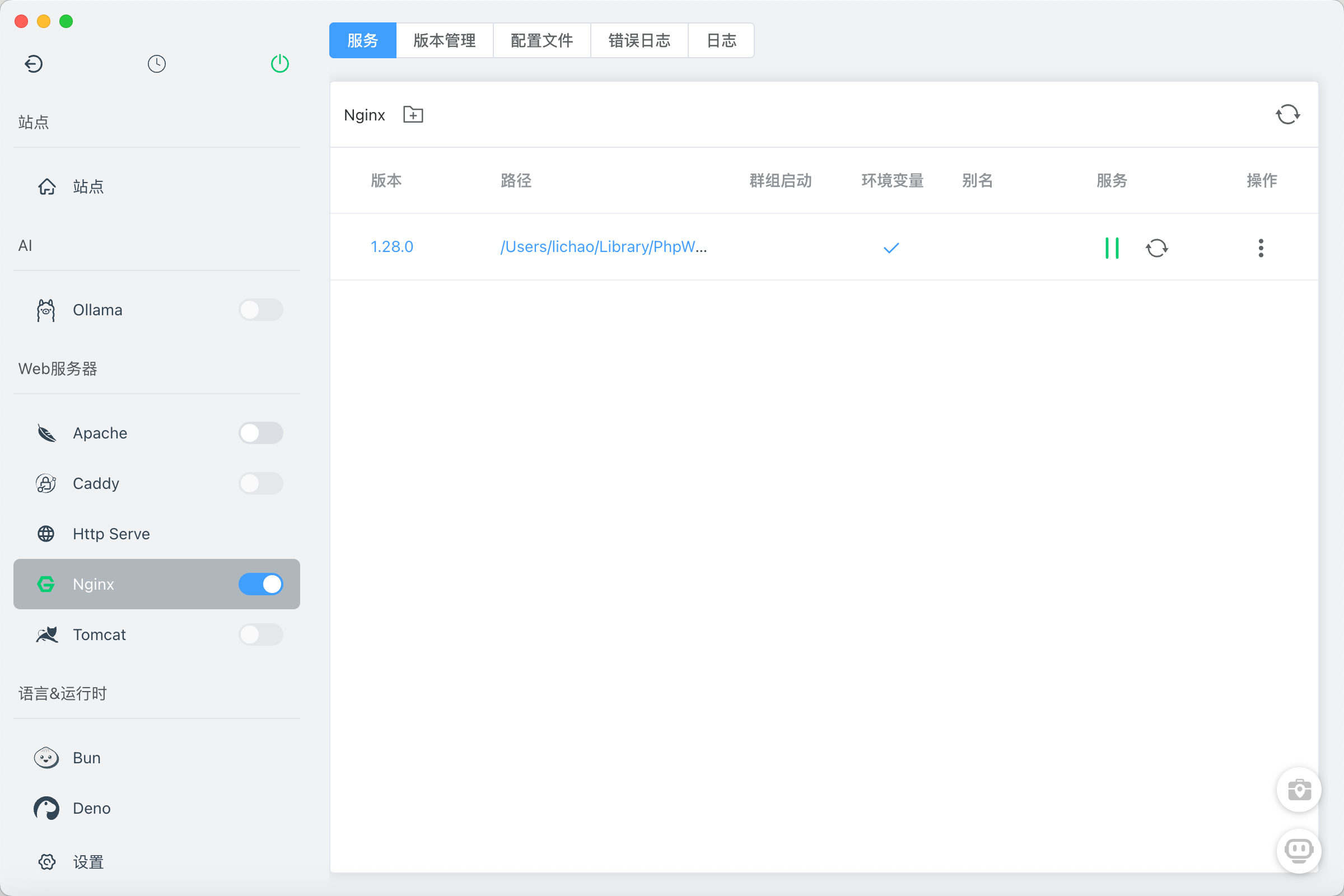
Task: Select Ollama in the sidebar
Action: tap(157, 310)
